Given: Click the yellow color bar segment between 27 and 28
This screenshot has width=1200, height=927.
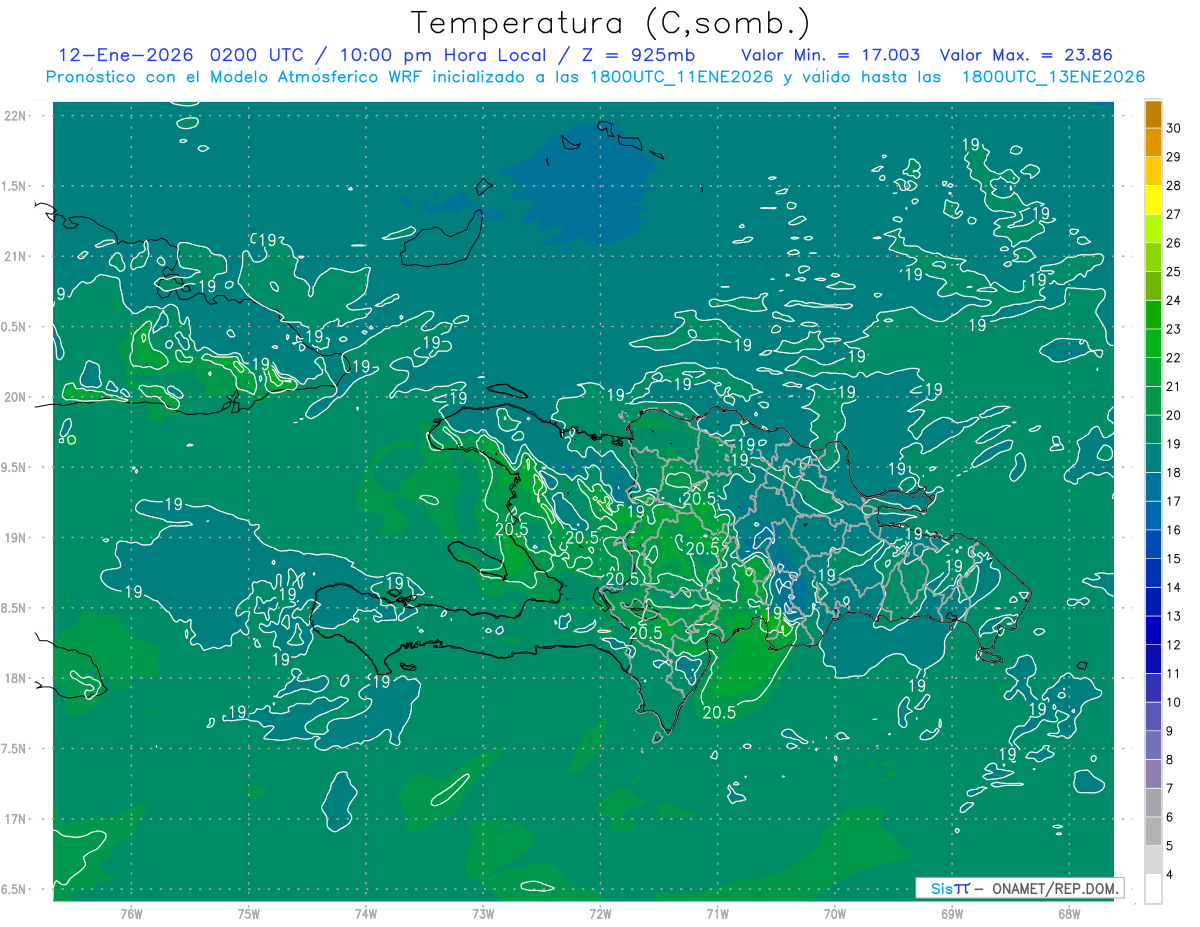Looking at the screenshot, I should [1153, 200].
